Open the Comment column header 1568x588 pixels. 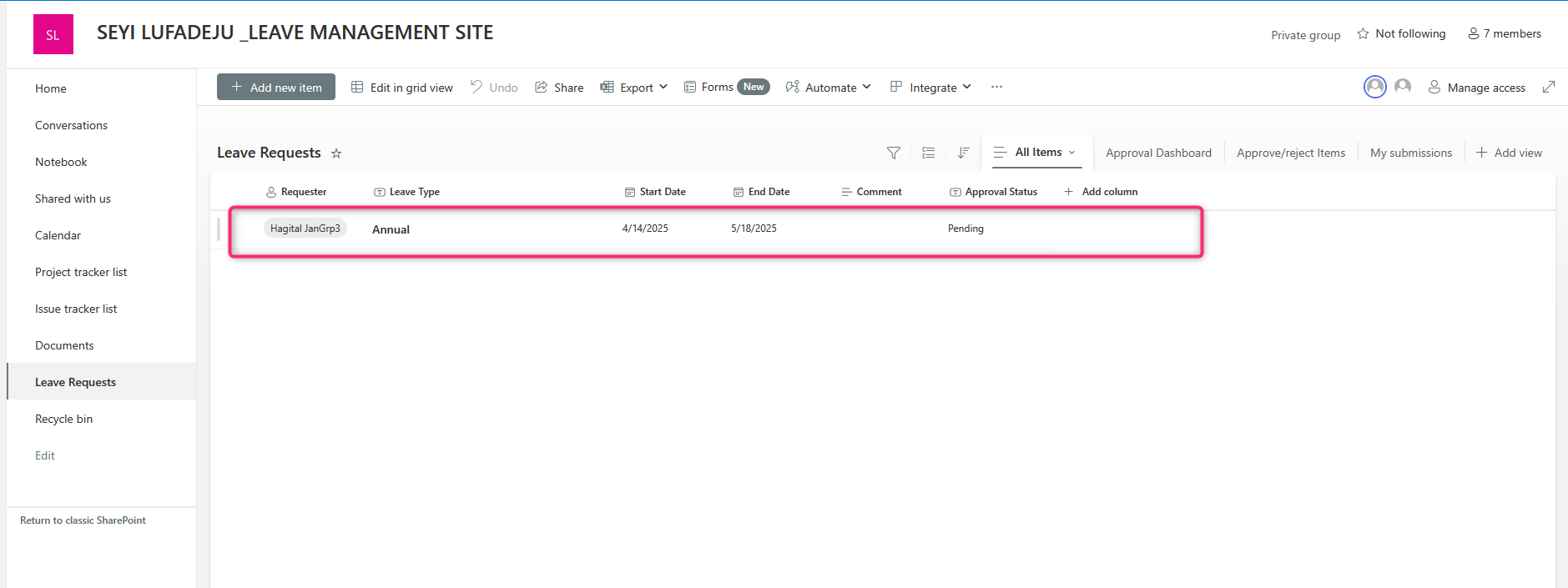(x=871, y=192)
